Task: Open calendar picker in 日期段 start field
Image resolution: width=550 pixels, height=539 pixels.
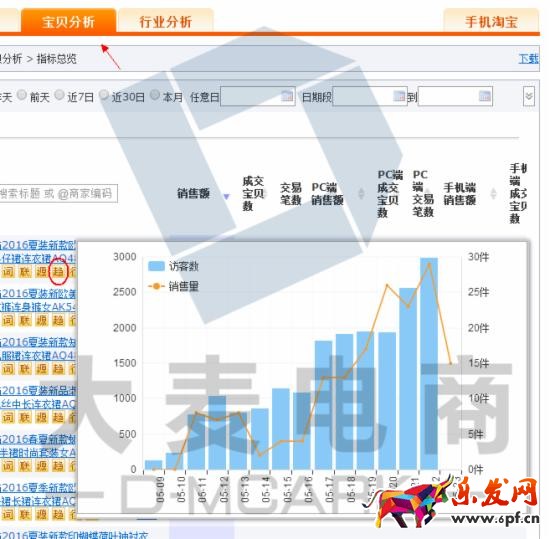Action: (399, 96)
